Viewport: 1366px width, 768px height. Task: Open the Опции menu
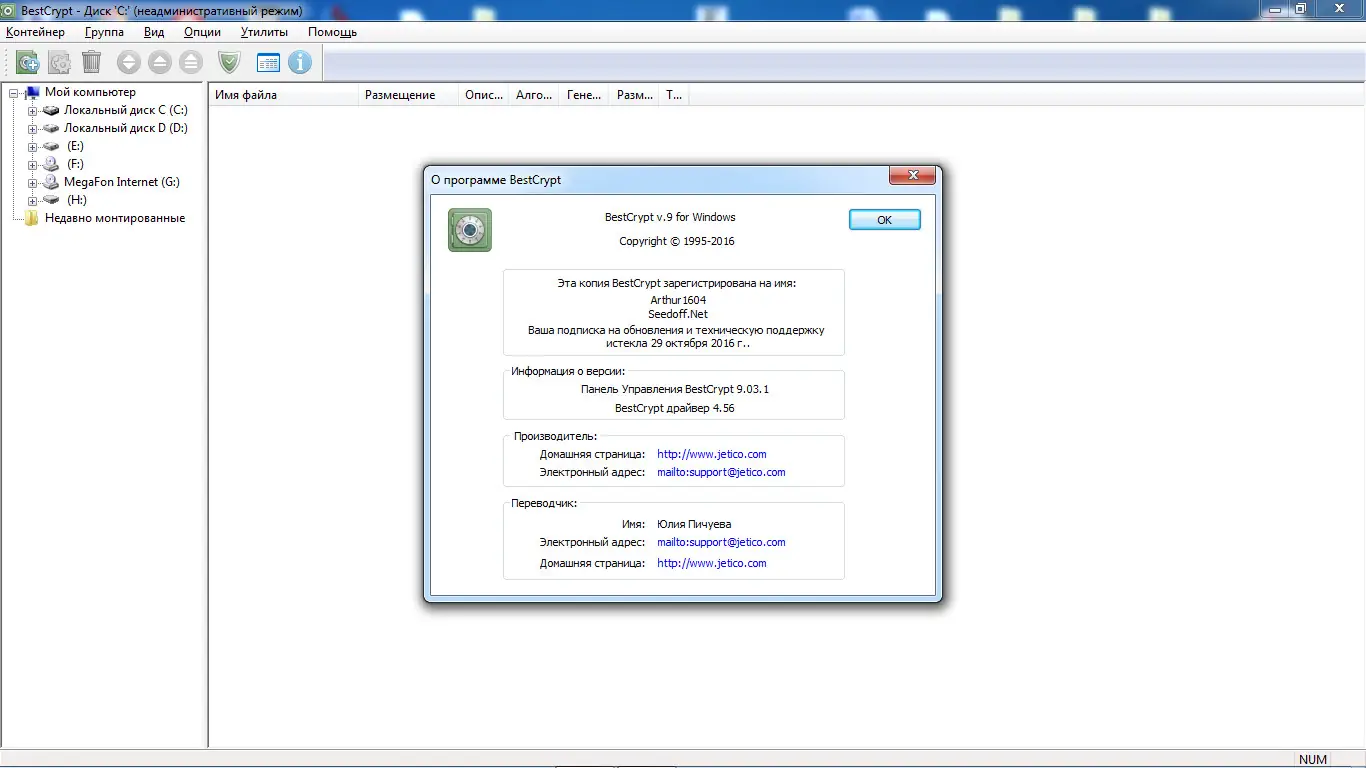point(202,32)
